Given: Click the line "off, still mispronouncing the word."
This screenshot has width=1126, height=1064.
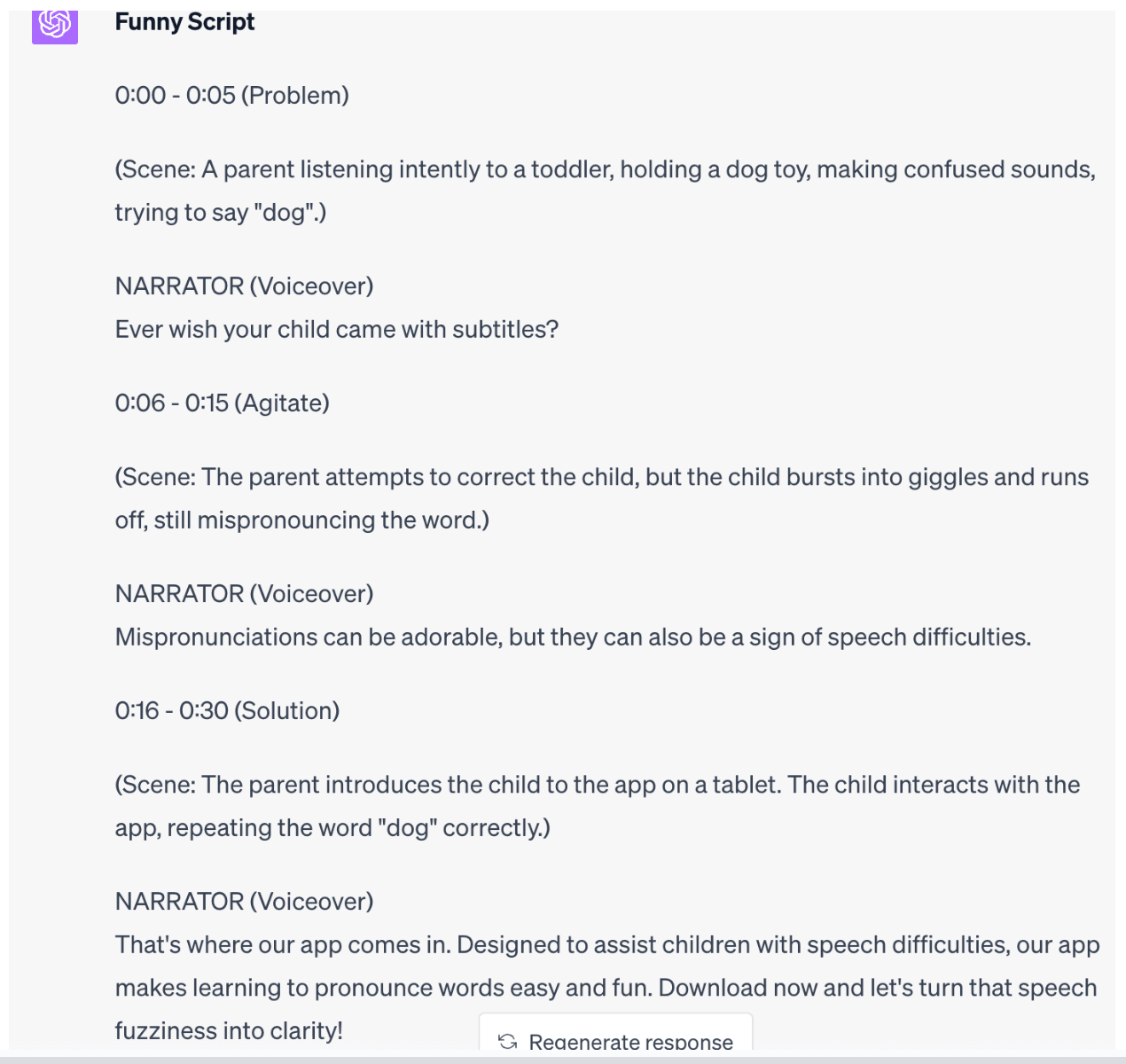Looking at the screenshot, I should 301,520.
